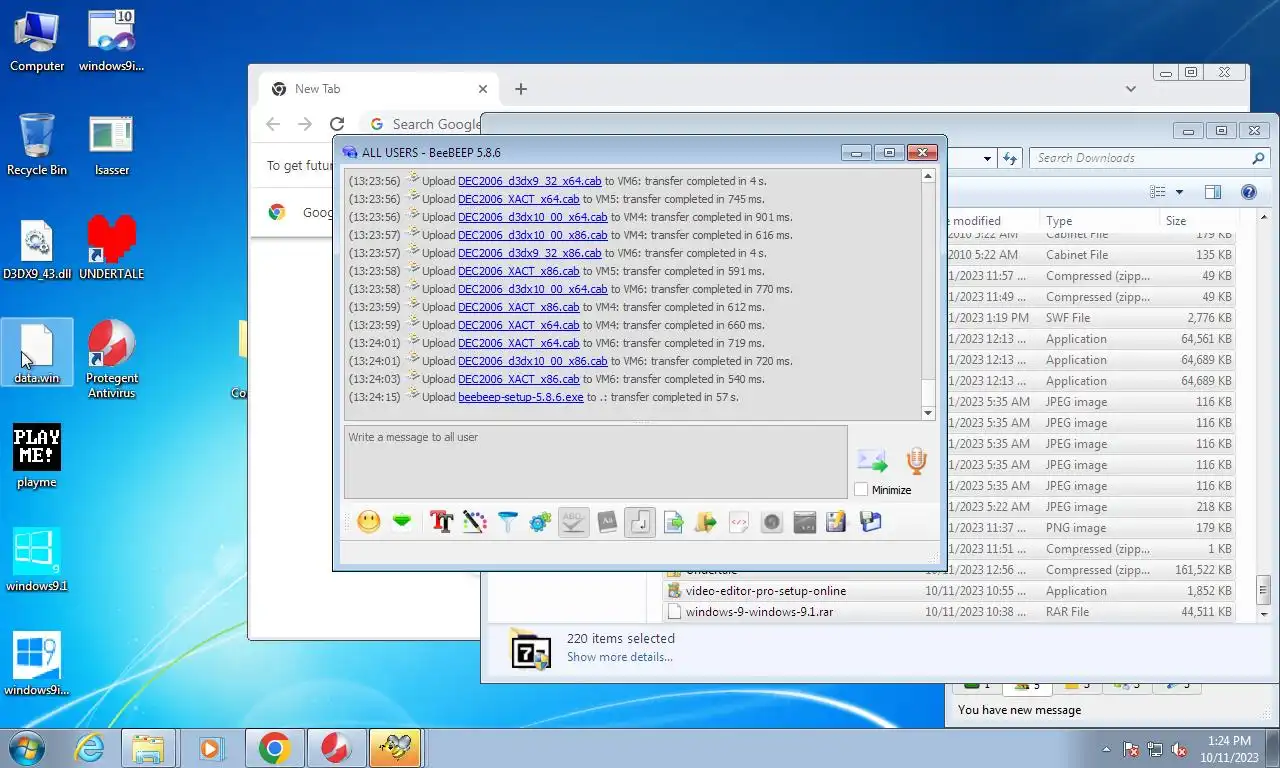
Task: Open DEC2006_XACT_x86.cab link at 13:24:03
Action: (x=519, y=379)
